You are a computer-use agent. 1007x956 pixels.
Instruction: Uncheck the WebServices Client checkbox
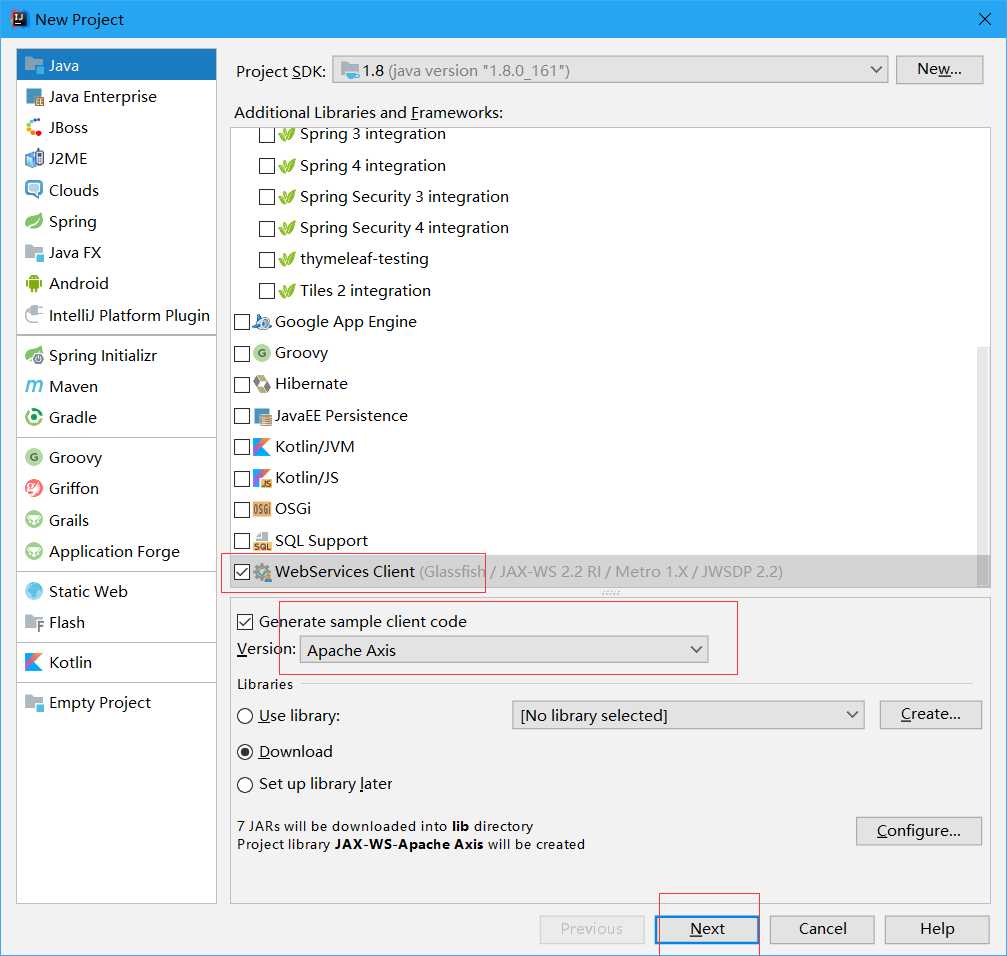[x=242, y=571]
